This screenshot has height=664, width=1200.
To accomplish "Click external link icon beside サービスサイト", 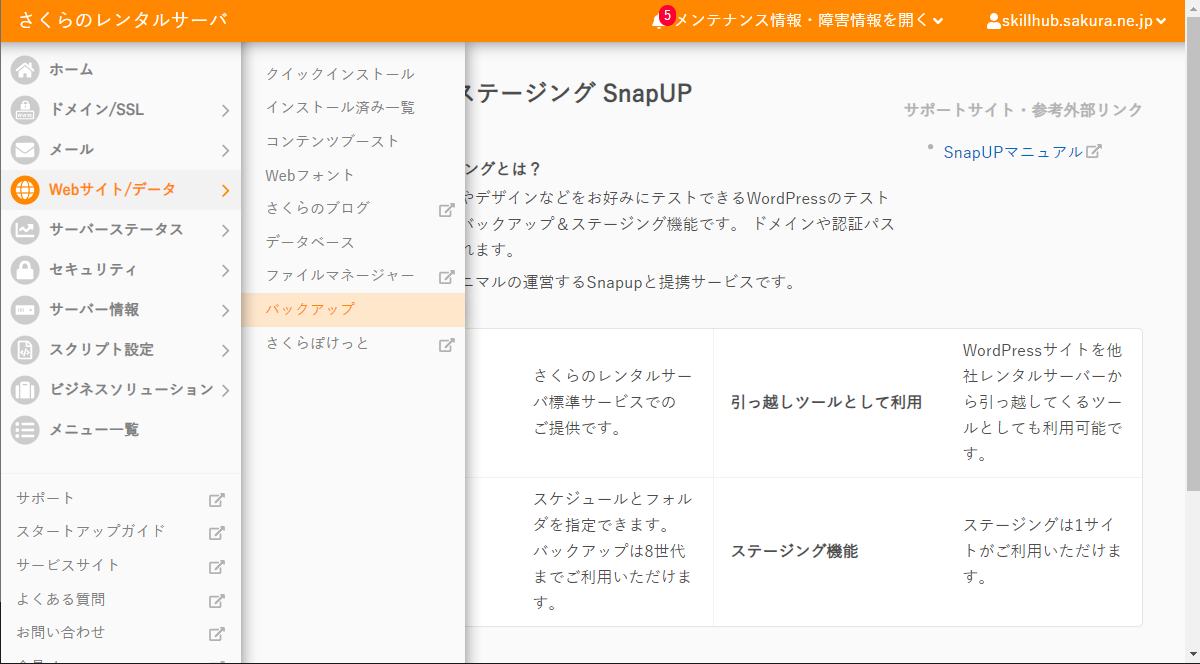I will click(x=216, y=567).
